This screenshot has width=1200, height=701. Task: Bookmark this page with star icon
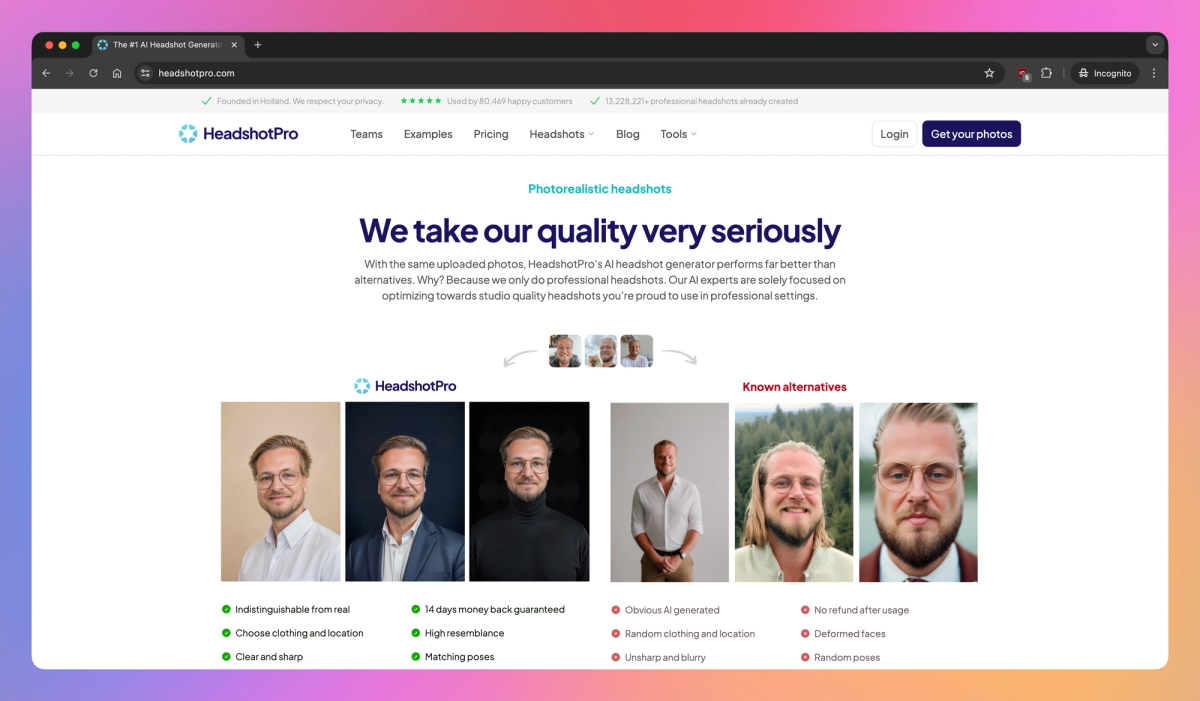989,73
